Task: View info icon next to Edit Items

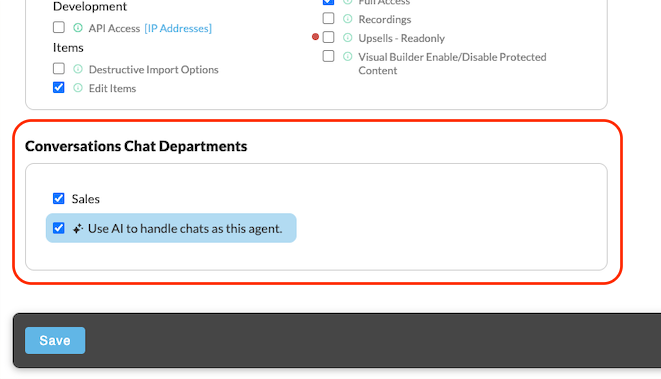Action: tap(78, 88)
